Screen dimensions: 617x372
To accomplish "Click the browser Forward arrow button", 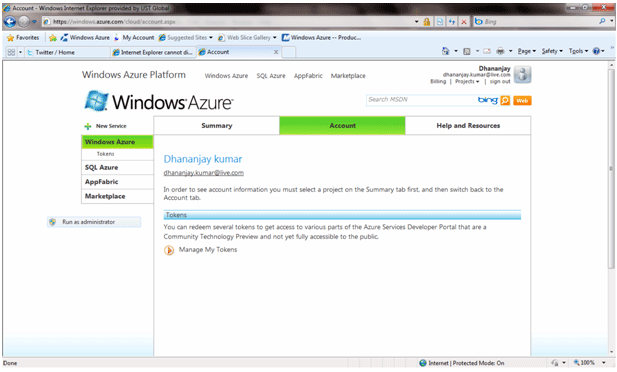I will [24, 22].
